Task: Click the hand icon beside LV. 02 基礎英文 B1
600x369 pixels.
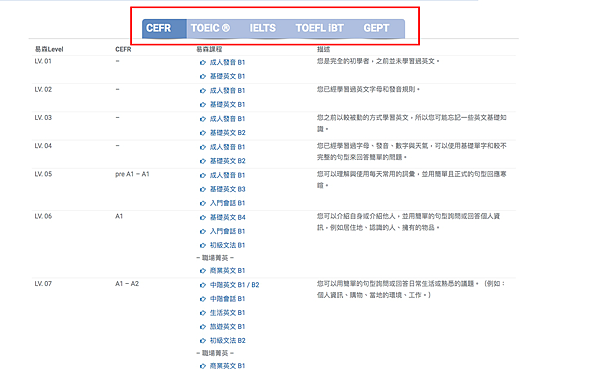Action: point(203,104)
